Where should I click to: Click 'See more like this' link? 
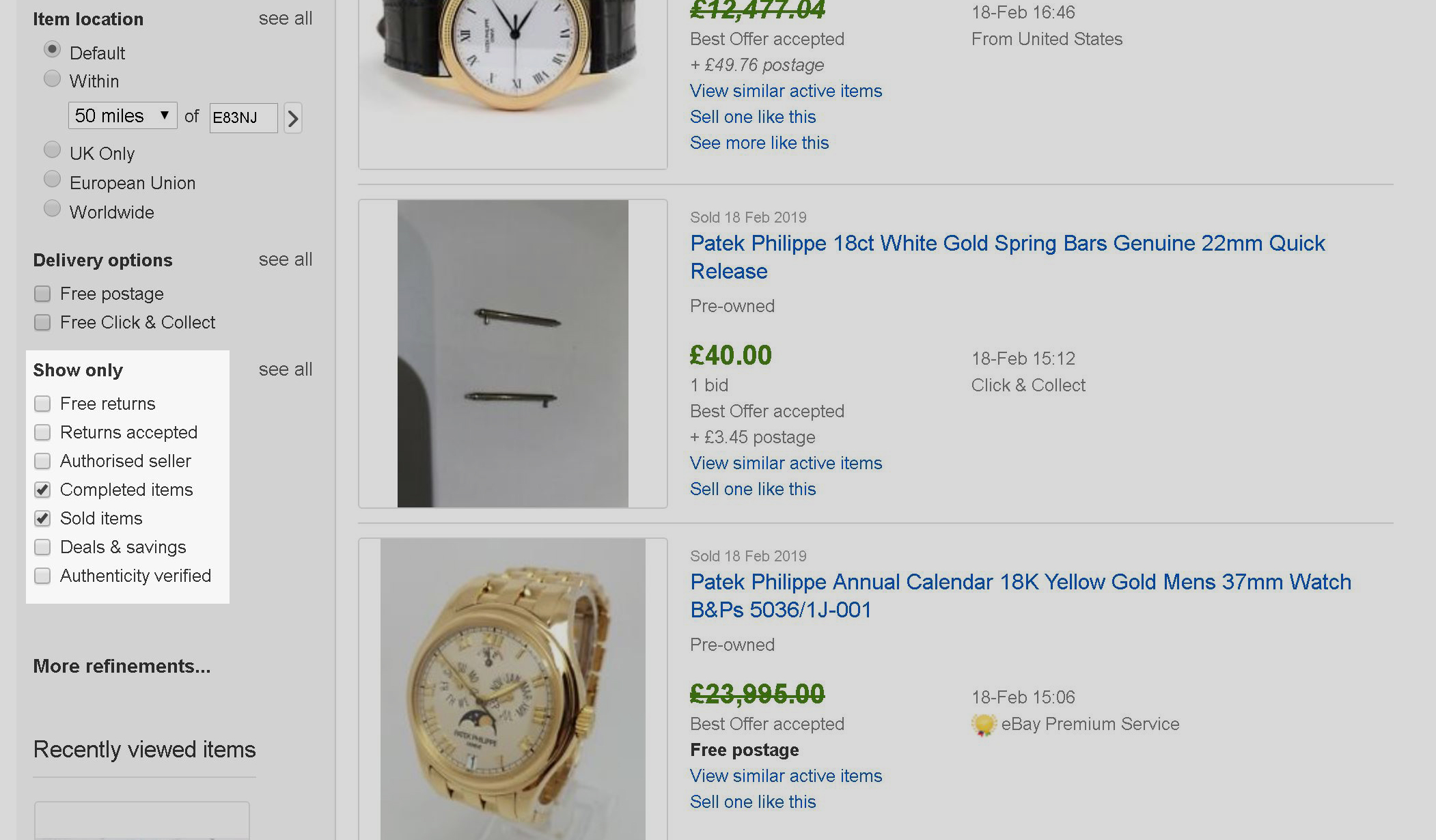(759, 143)
